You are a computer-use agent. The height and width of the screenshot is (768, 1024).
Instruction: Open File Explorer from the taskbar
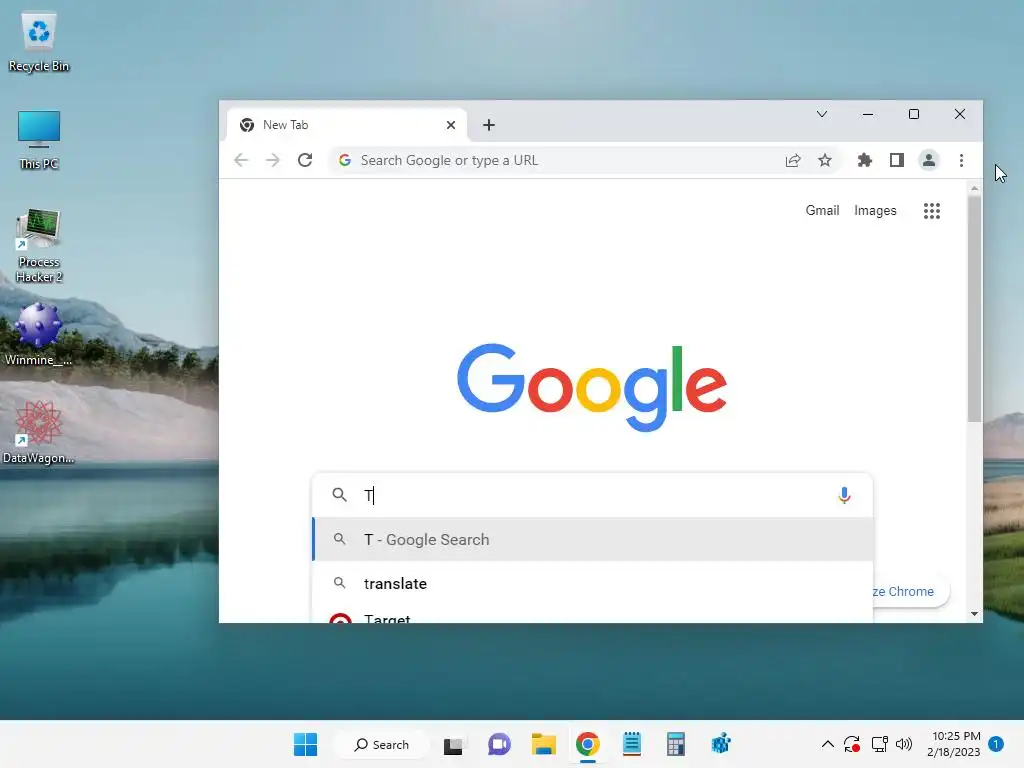click(x=543, y=744)
